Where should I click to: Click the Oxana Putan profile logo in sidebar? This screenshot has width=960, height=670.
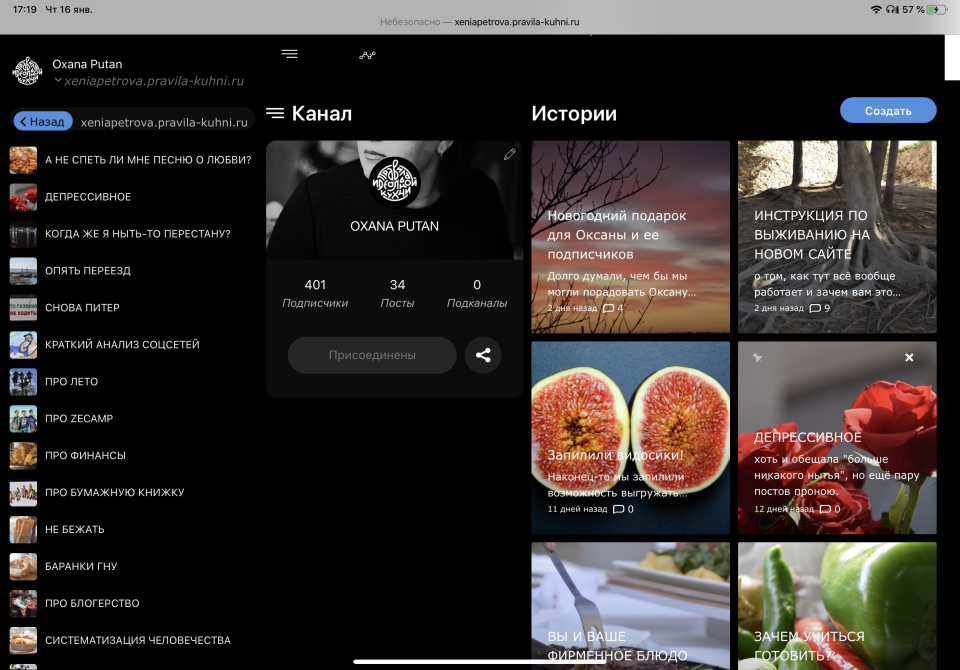(x=27, y=71)
